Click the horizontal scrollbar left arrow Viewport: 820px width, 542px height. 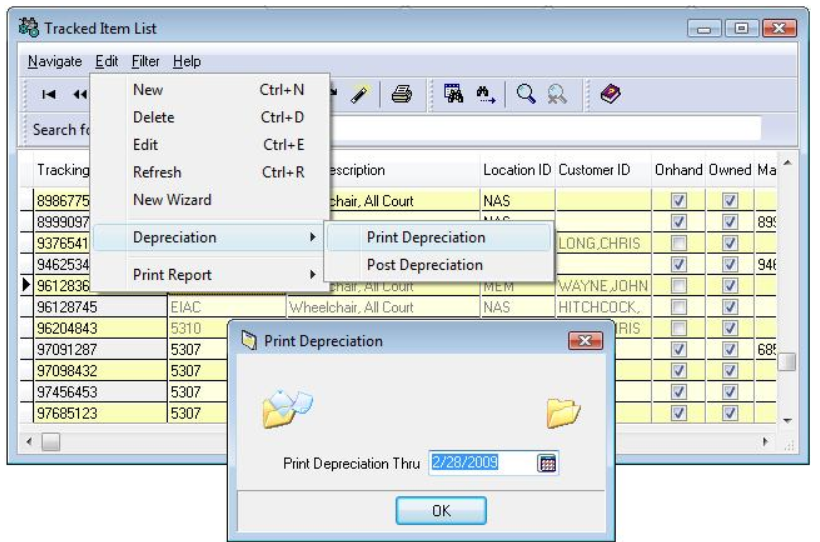pyautogui.click(x=30, y=441)
